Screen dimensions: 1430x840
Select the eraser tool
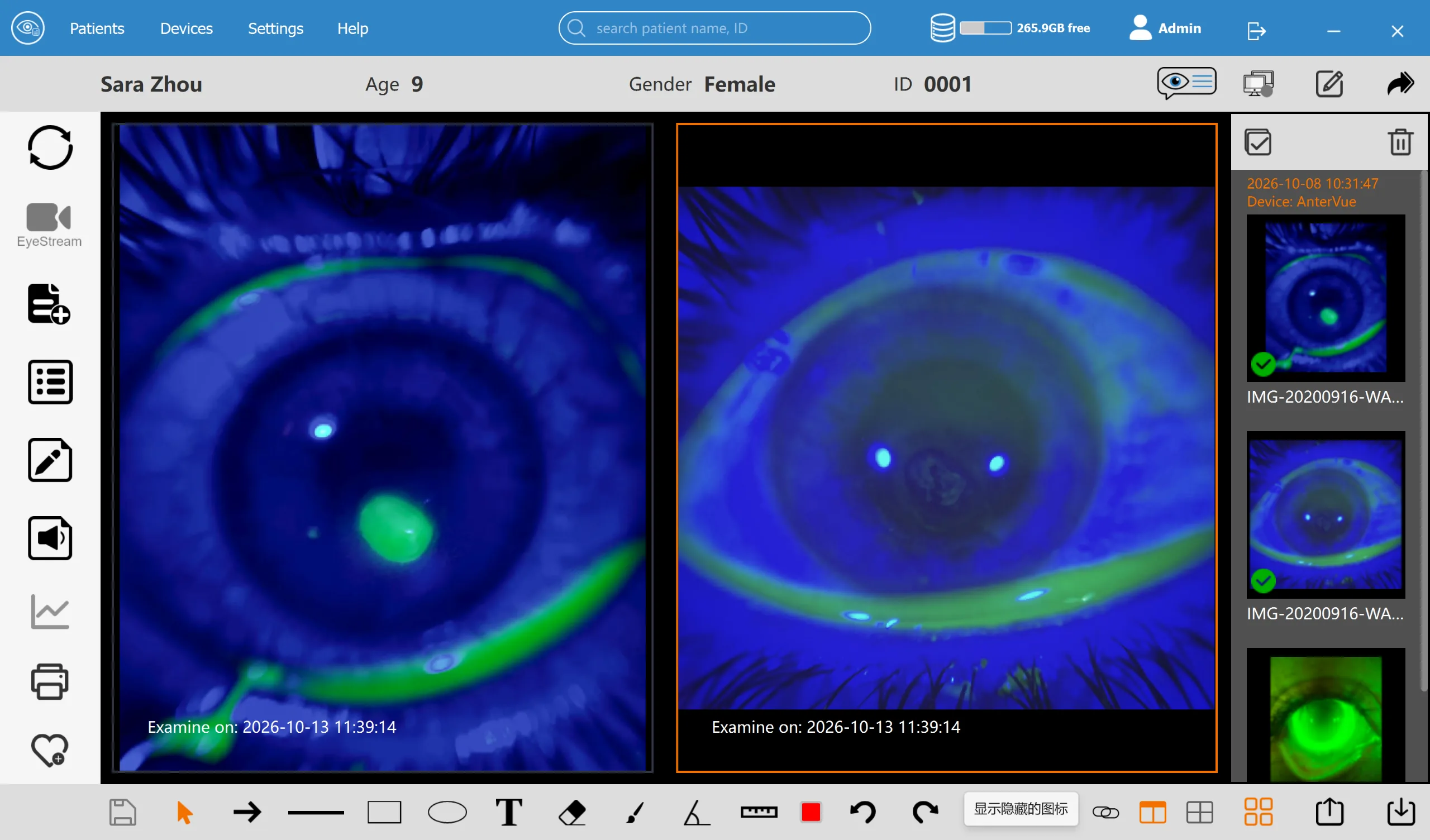coord(572,812)
